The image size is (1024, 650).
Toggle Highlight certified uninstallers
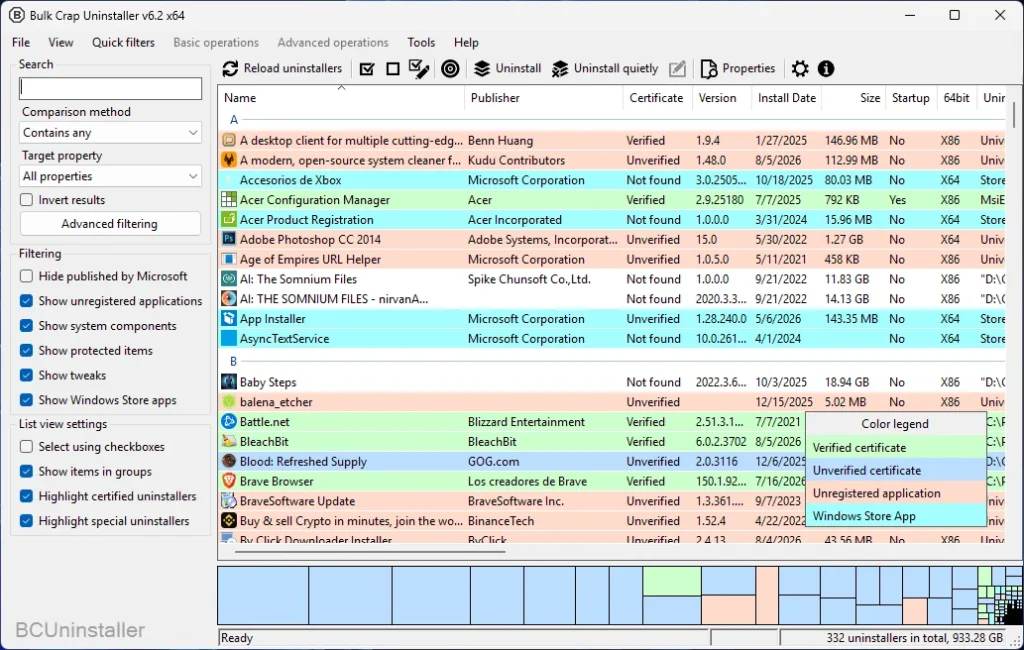click(x=26, y=496)
